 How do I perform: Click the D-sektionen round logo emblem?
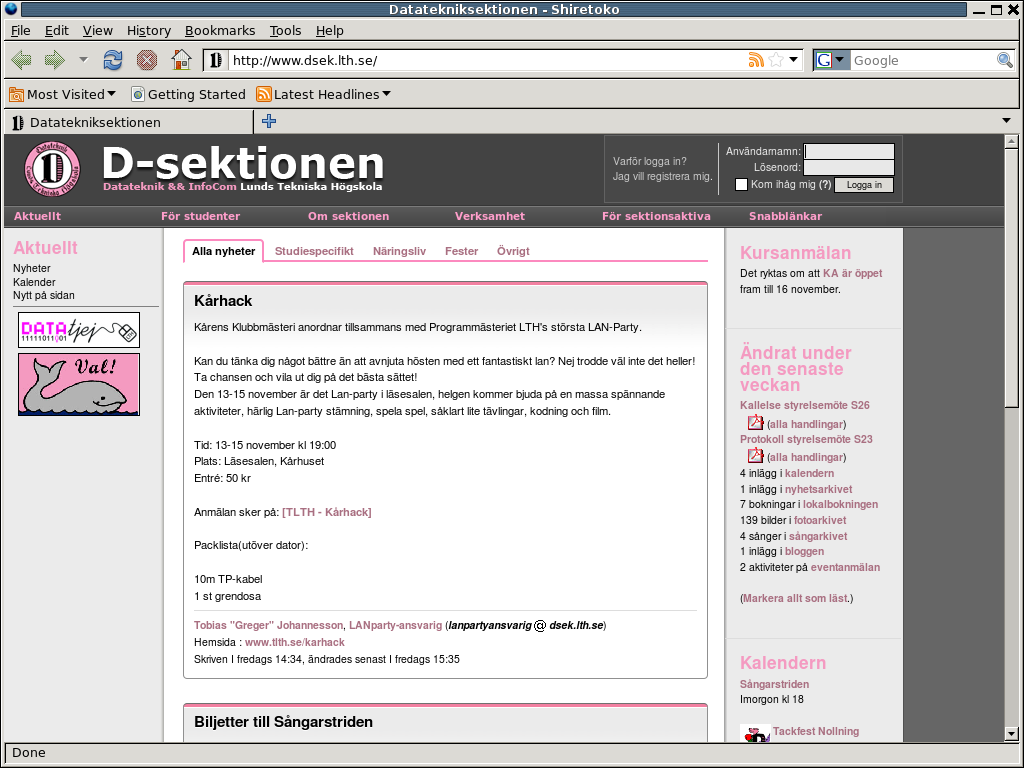(x=52, y=169)
